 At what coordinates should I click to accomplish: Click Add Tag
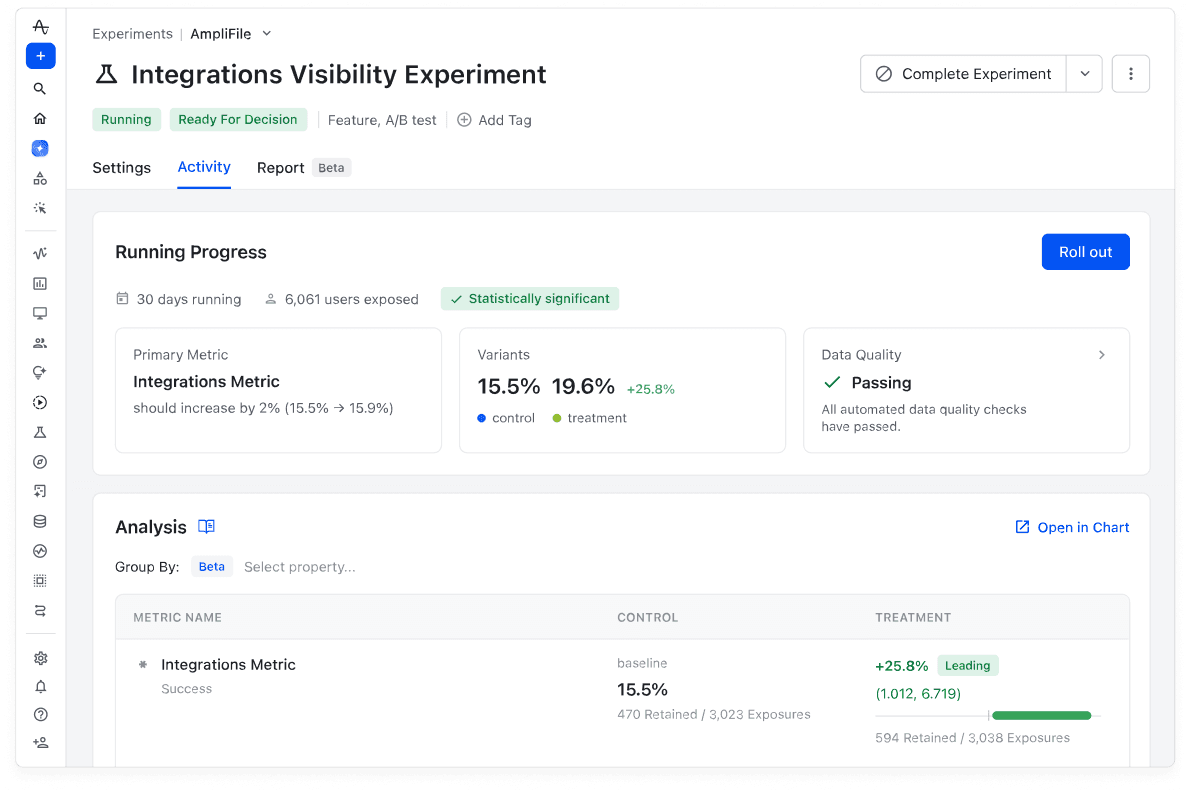(494, 120)
